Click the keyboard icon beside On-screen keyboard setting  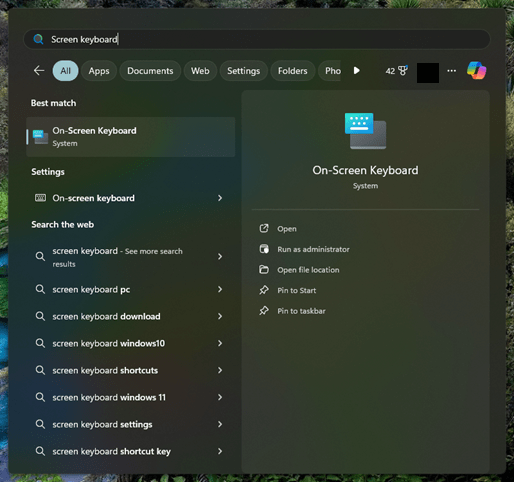coord(41,198)
